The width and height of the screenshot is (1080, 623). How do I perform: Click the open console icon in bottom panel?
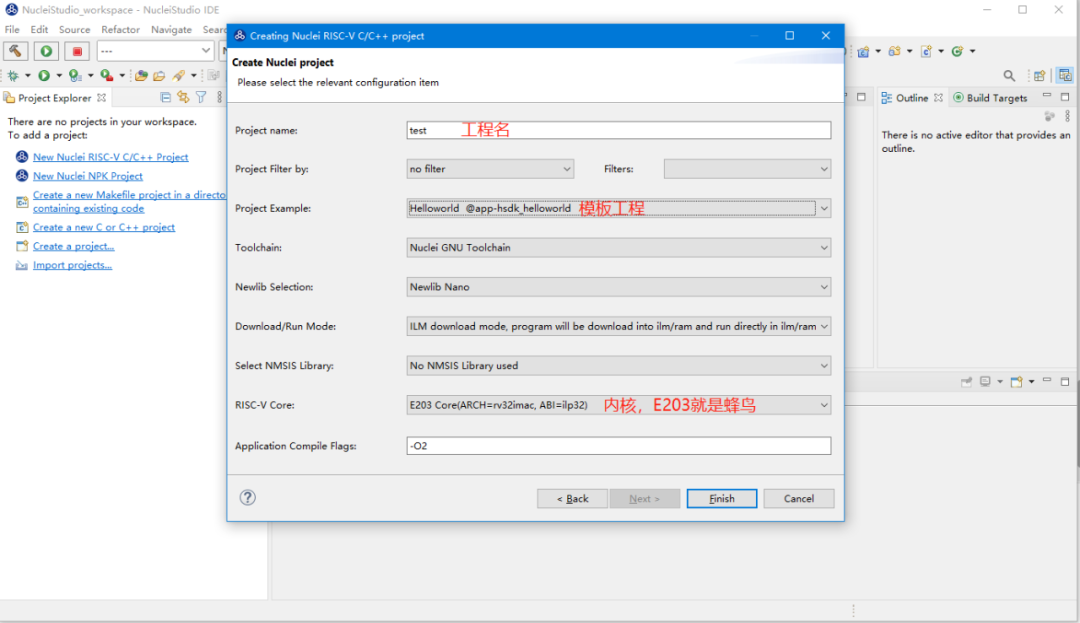click(1017, 381)
